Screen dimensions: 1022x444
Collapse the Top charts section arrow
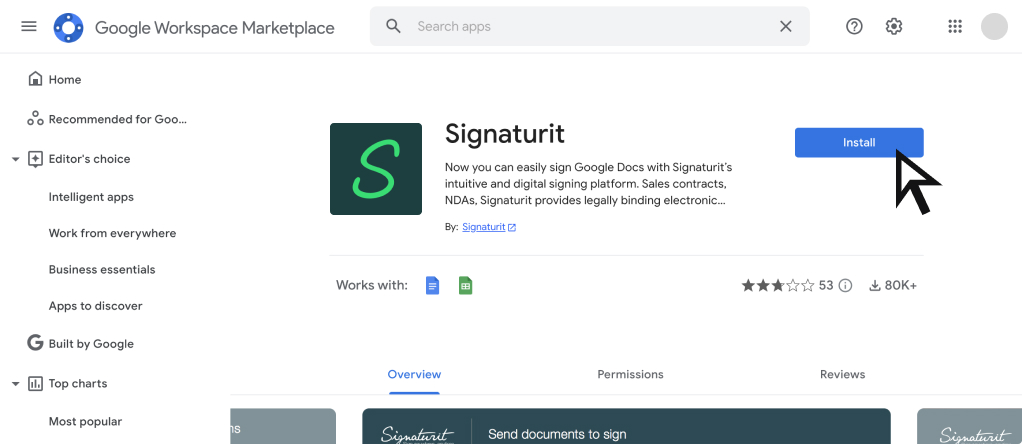(16, 384)
